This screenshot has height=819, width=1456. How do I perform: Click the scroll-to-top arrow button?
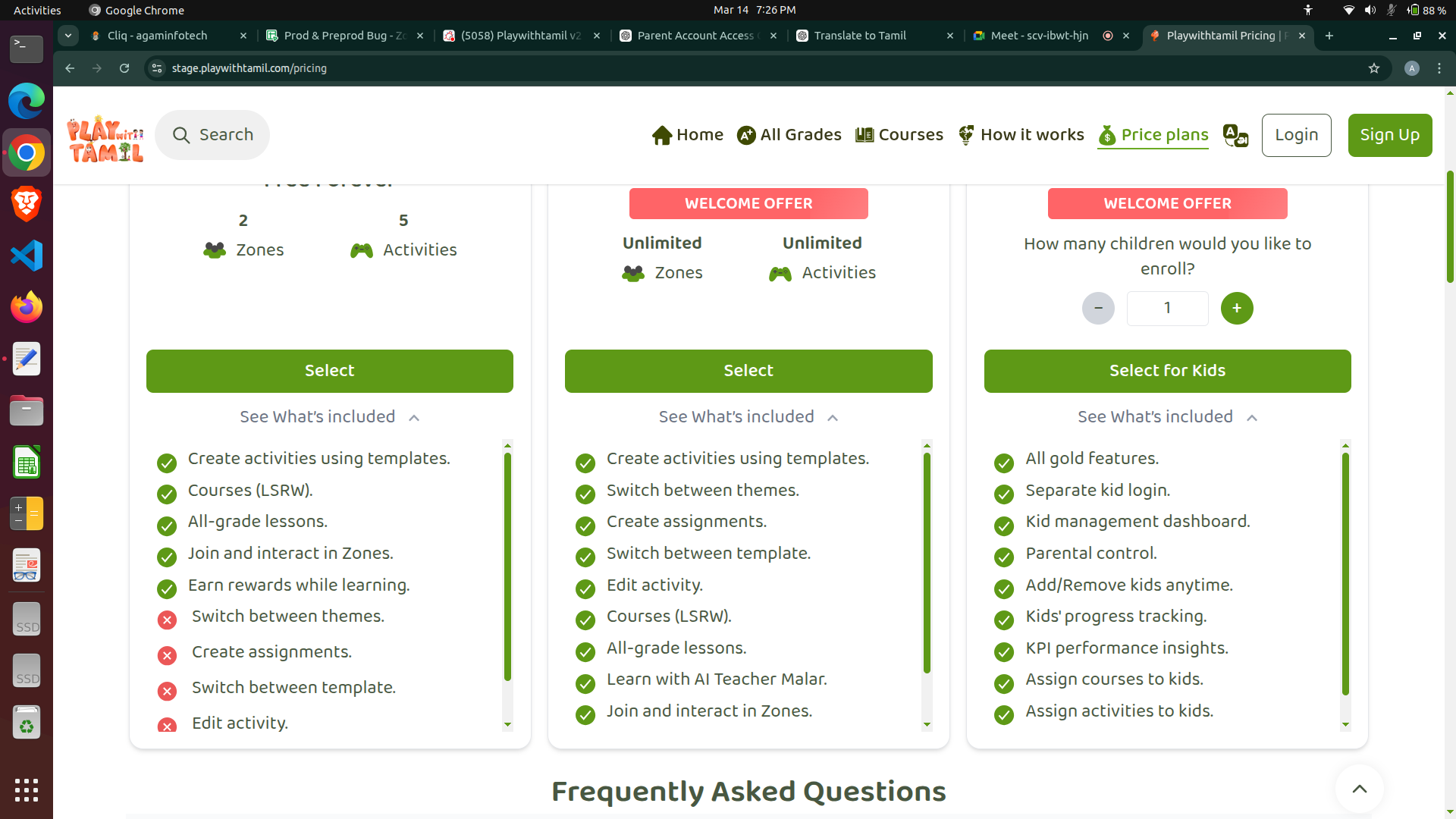[1359, 789]
